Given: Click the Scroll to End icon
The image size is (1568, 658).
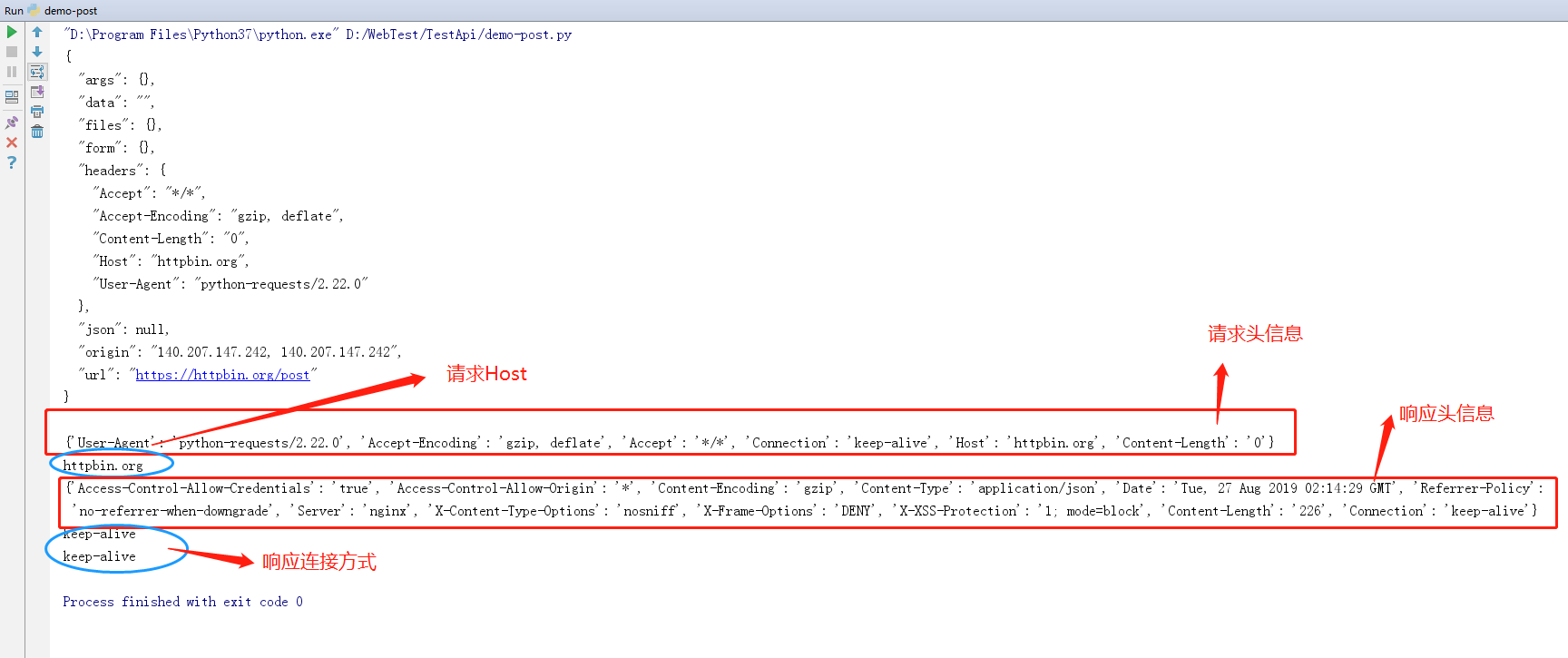Looking at the screenshot, I should point(37,92).
